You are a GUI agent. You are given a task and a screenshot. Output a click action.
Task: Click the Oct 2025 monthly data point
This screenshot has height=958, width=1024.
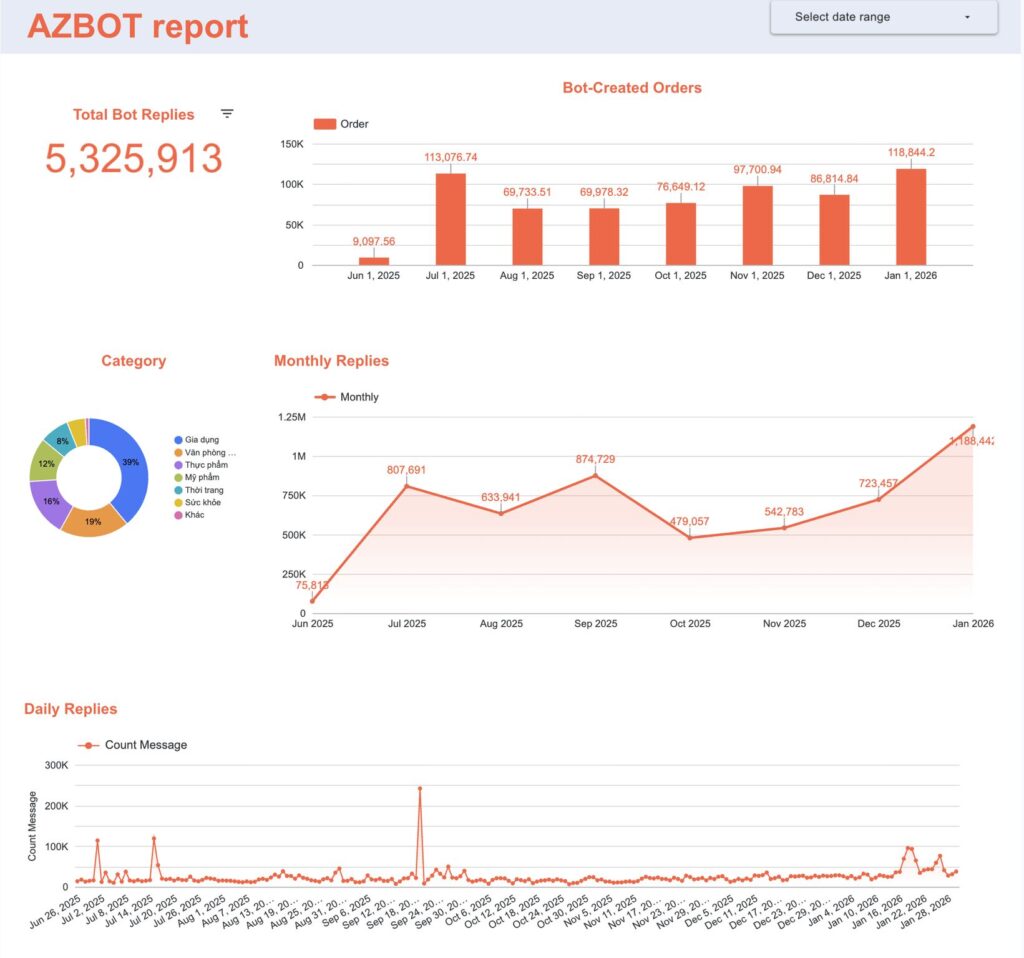point(690,538)
